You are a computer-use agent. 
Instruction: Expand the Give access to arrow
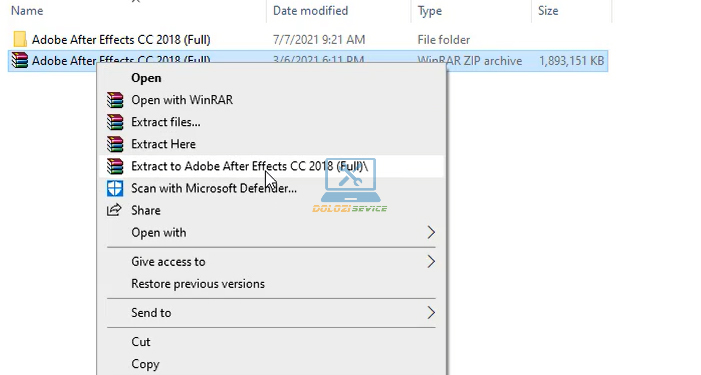431,261
